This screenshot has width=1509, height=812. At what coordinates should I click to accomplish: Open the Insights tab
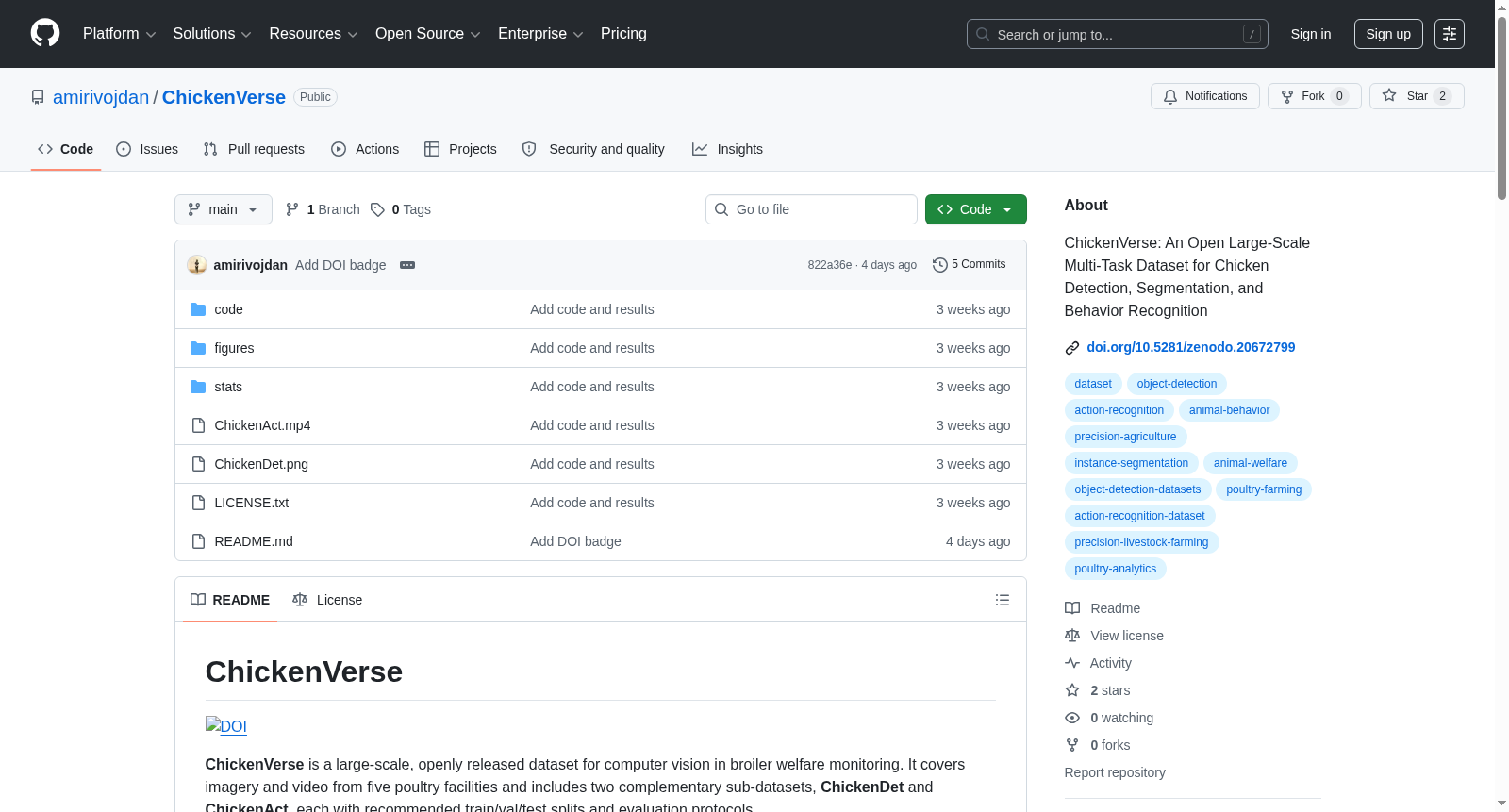727,149
